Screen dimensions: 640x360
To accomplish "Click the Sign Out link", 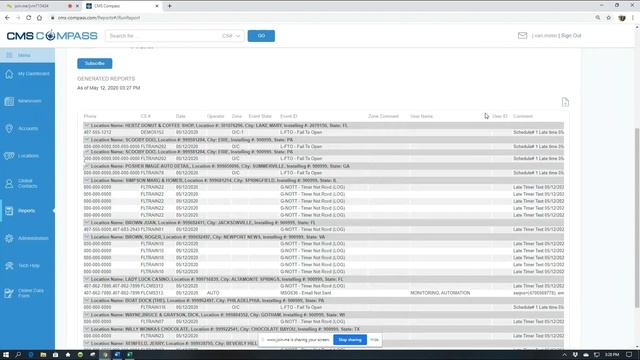I will (x=571, y=36).
